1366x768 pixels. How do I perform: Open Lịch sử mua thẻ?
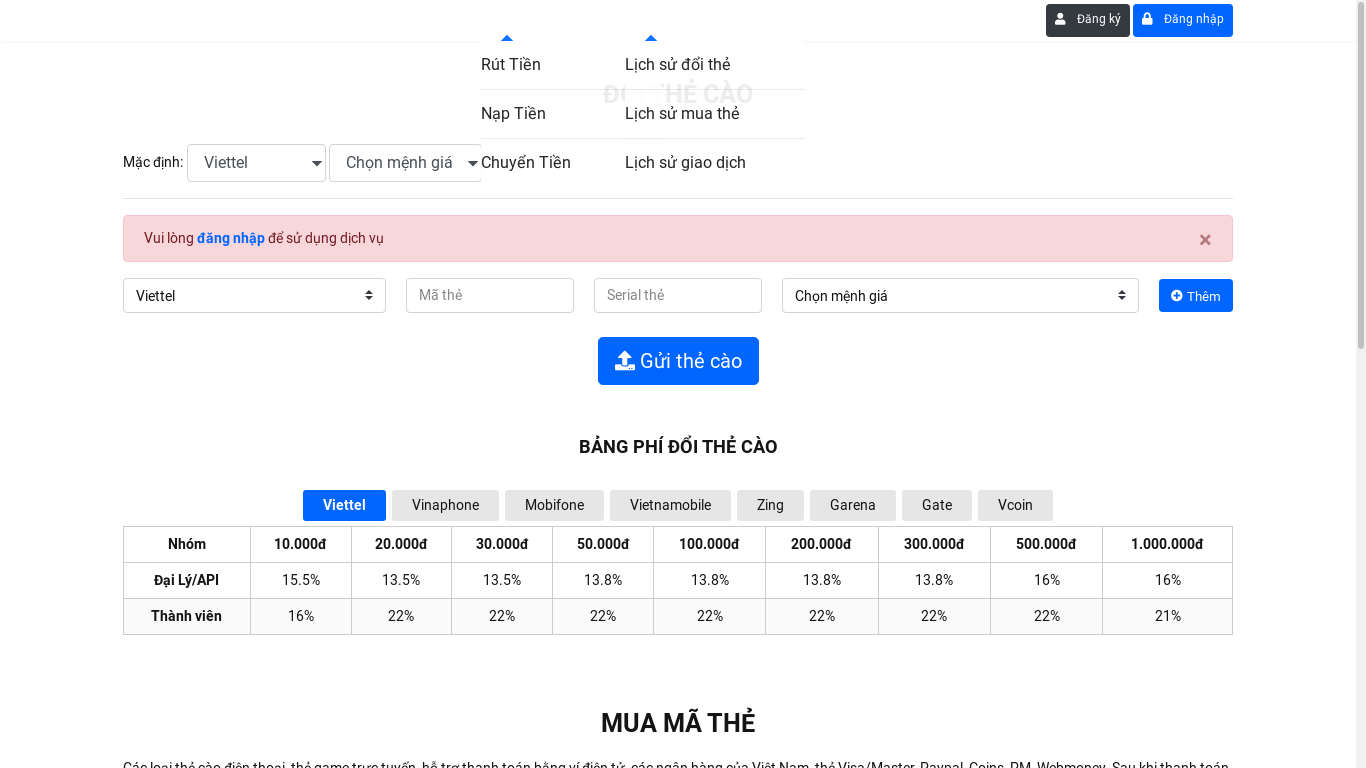pos(682,114)
